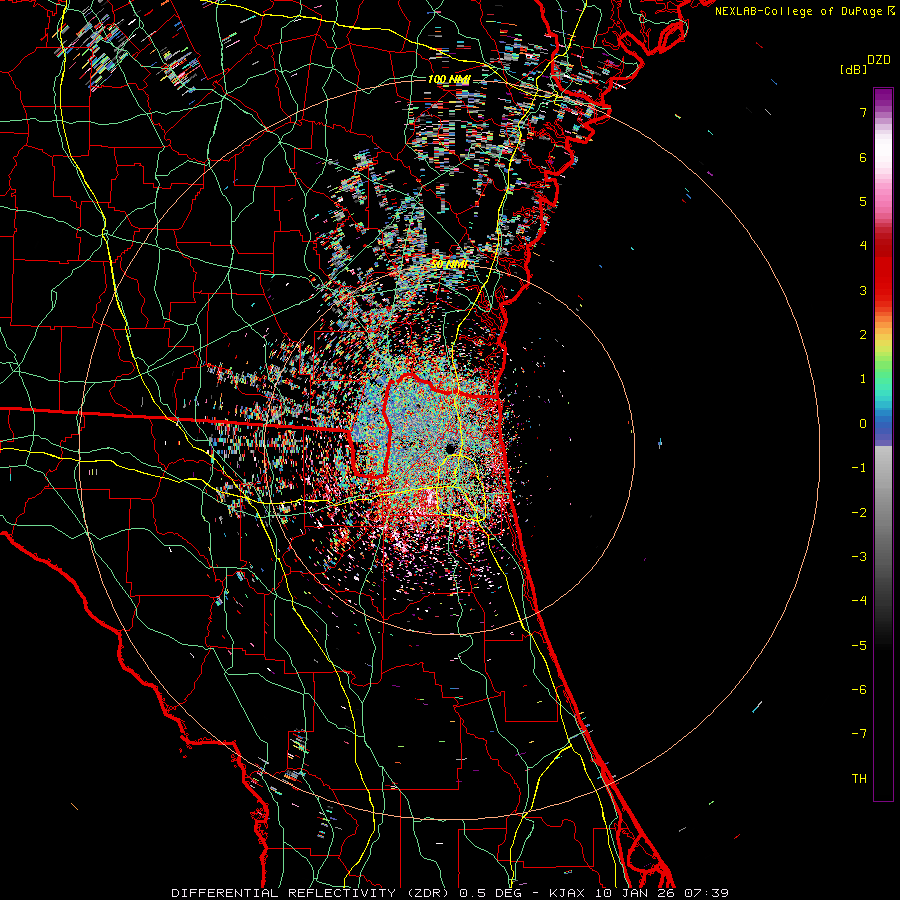Select the -2 value on the color scale
The width and height of the screenshot is (900, 900).
(x=859, y=513)
